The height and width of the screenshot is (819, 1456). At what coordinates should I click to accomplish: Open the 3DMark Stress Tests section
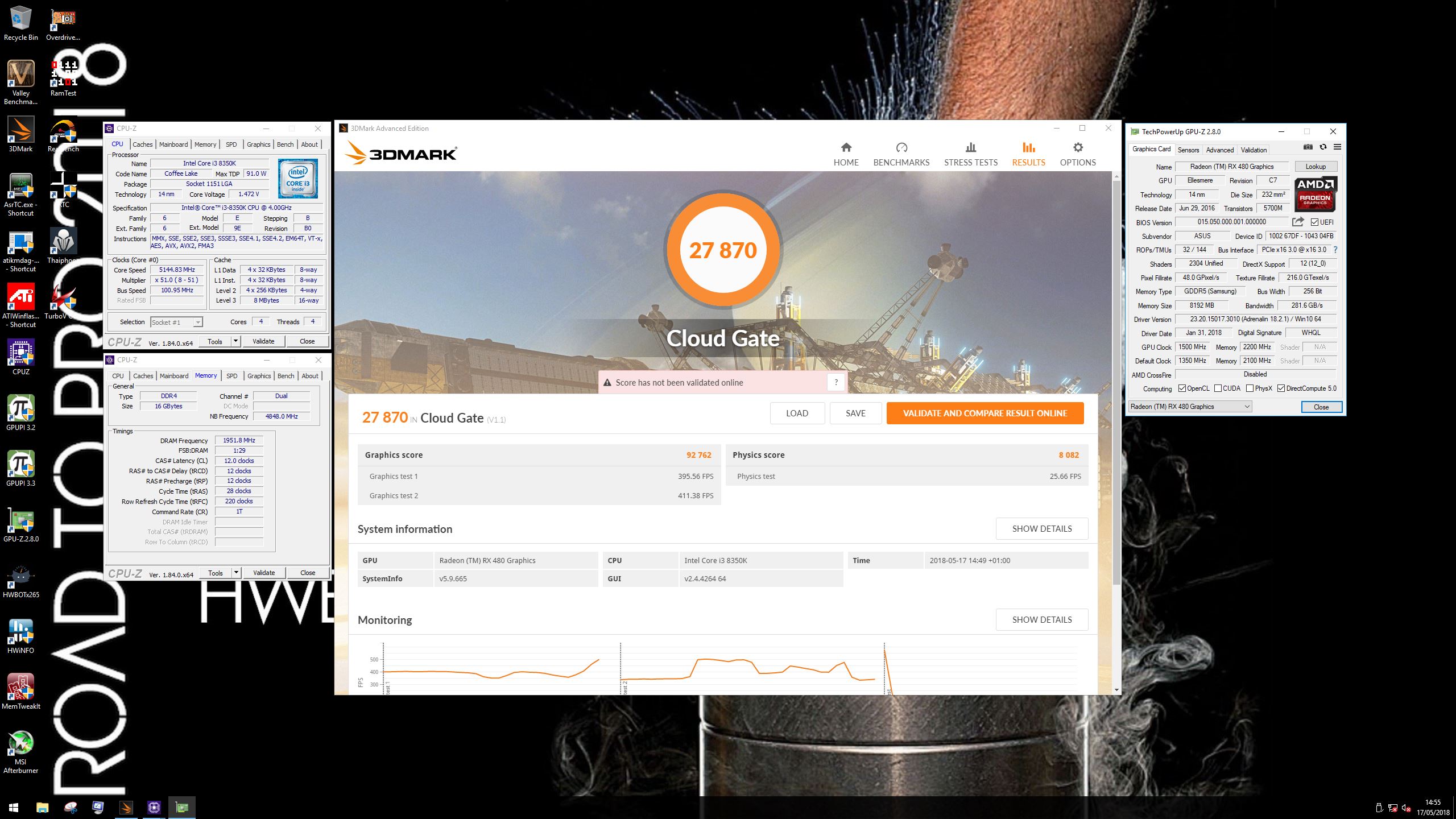[971, 154]
